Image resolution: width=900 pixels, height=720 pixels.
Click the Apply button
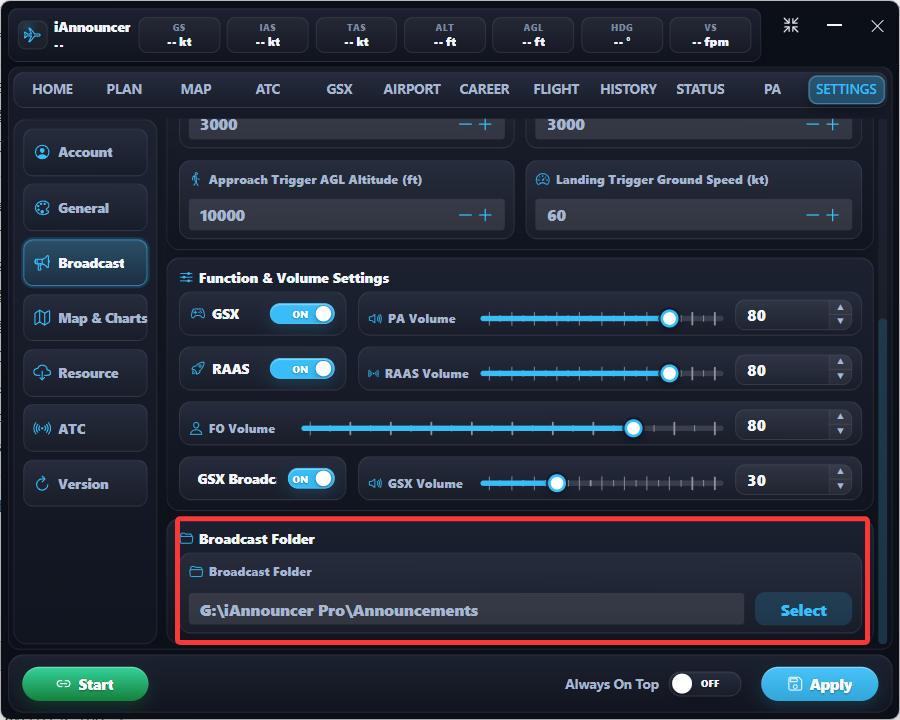(x=819, y=684)
